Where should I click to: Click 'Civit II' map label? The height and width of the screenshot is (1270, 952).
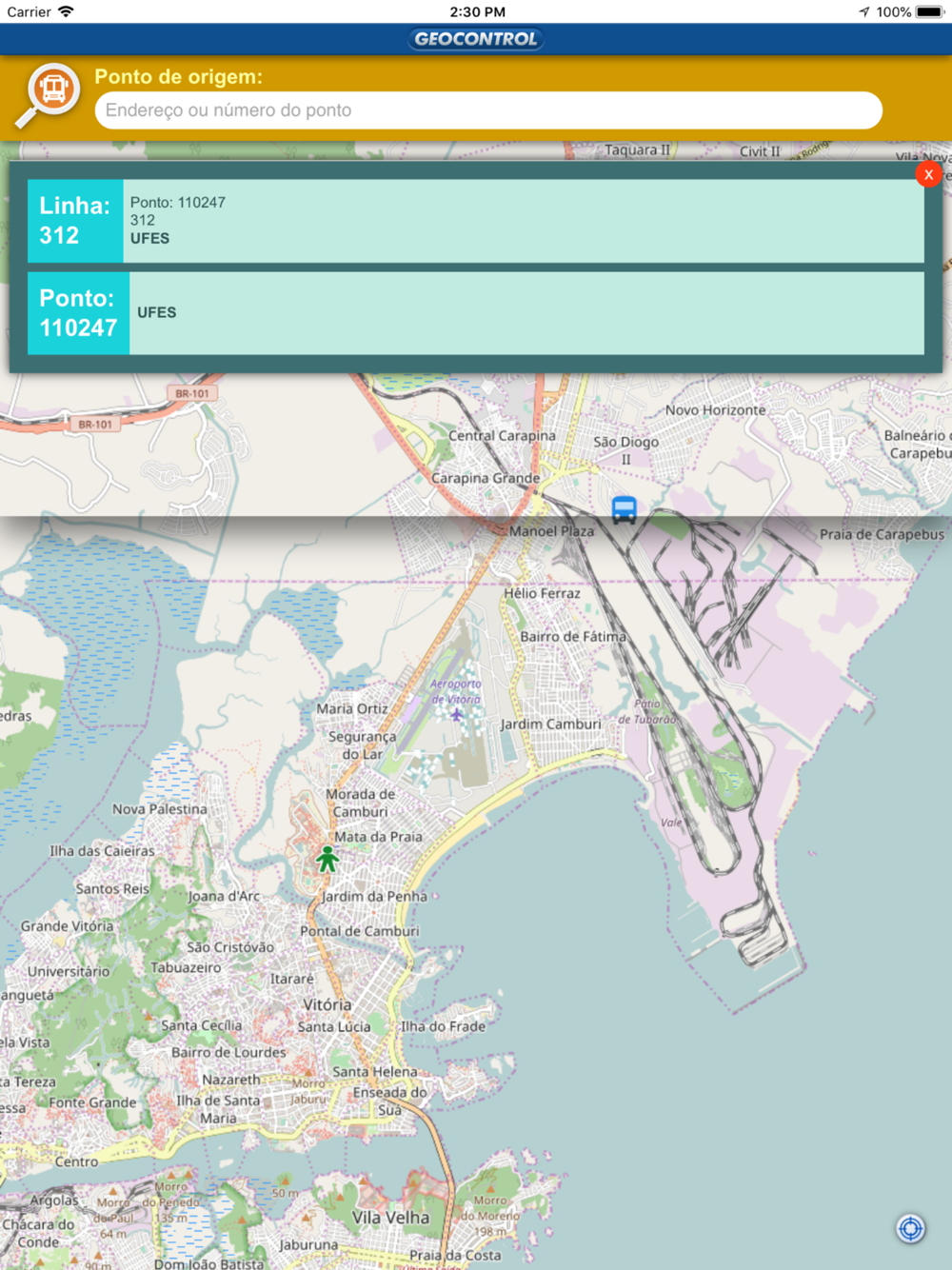760,151
